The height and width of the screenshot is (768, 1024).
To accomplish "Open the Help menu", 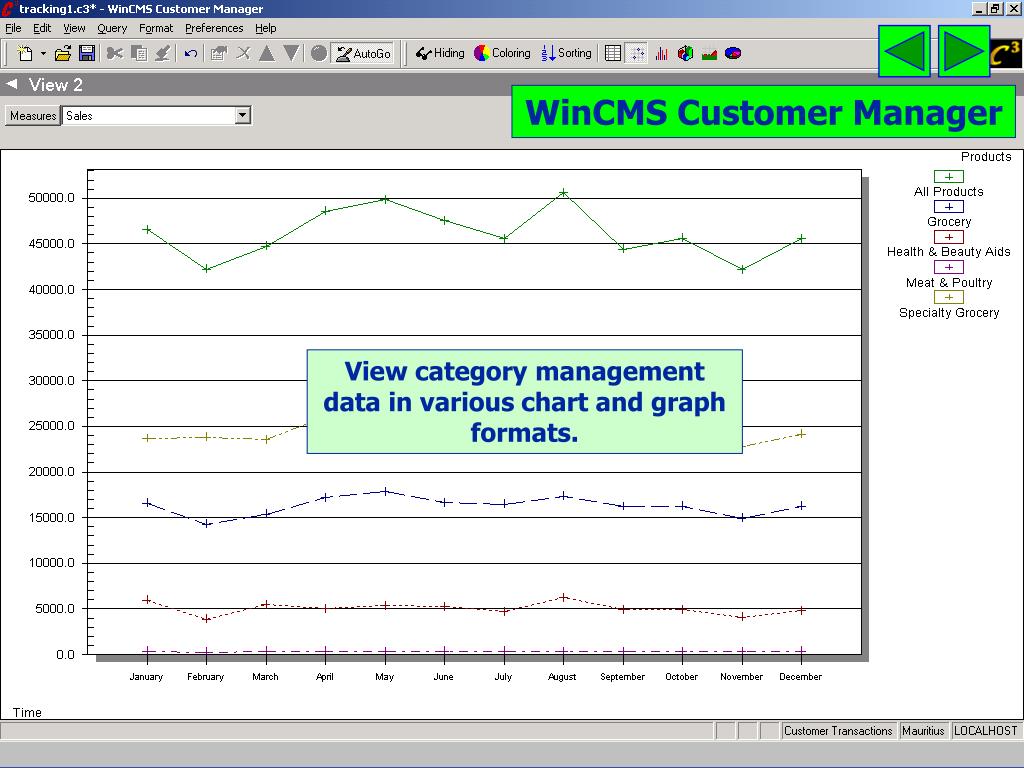I will (265, 28).
